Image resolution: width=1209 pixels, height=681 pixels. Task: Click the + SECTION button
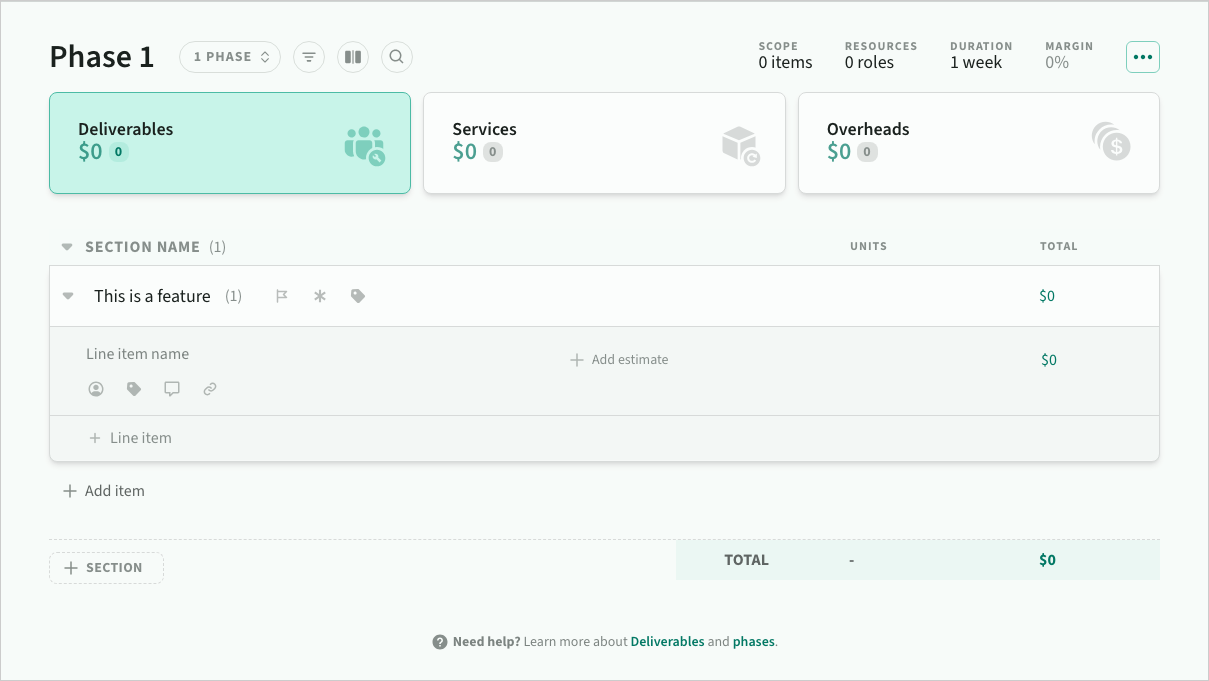106,568
